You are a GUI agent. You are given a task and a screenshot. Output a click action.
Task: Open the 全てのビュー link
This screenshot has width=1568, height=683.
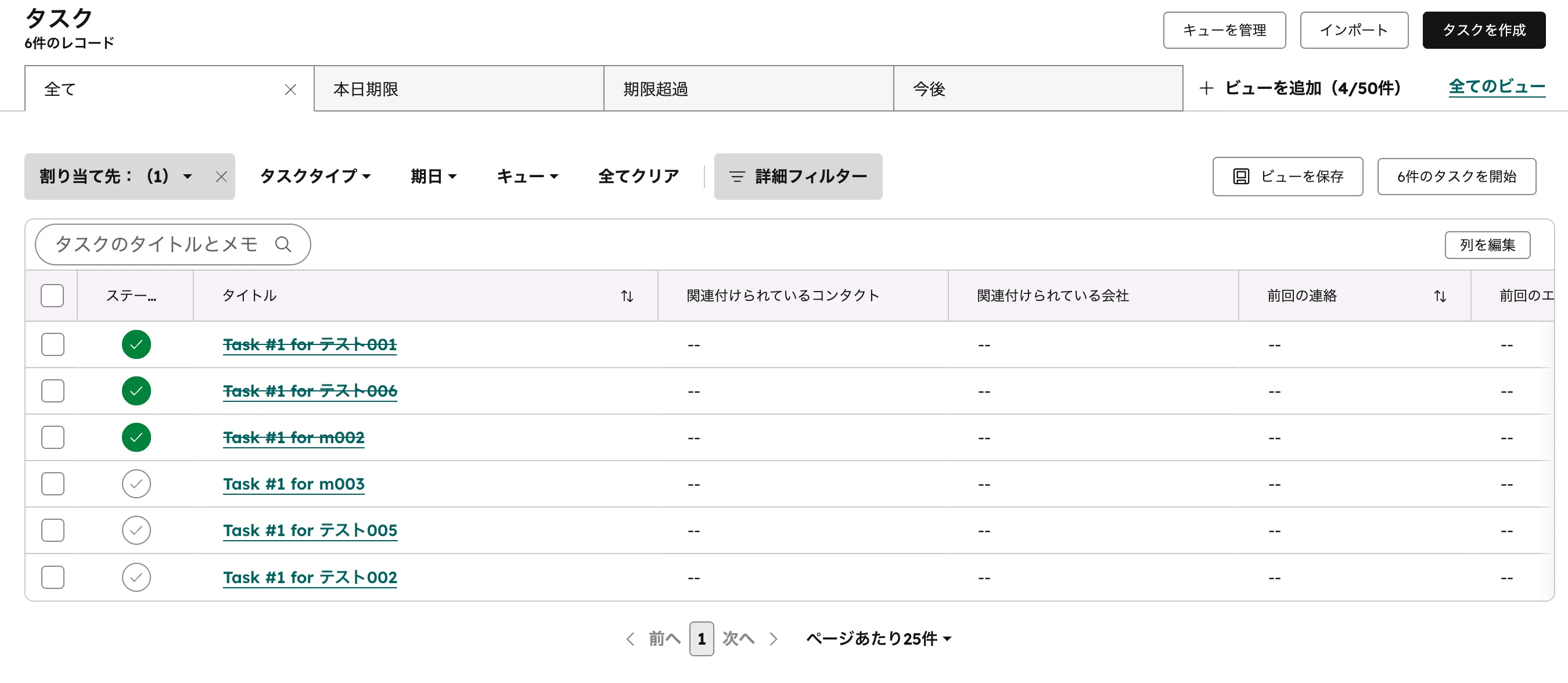coord(1497,87)
